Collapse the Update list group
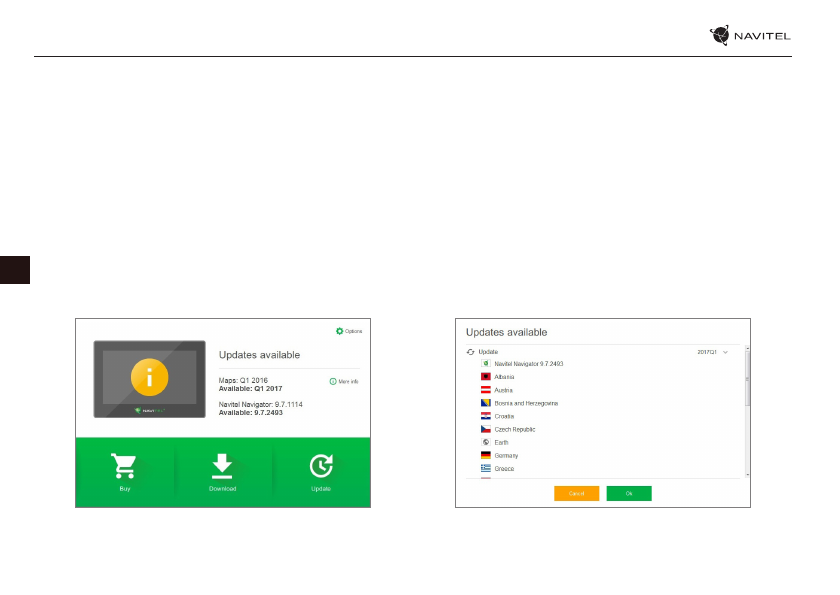Viewport: 840px width, 595px height. [488, 352]
